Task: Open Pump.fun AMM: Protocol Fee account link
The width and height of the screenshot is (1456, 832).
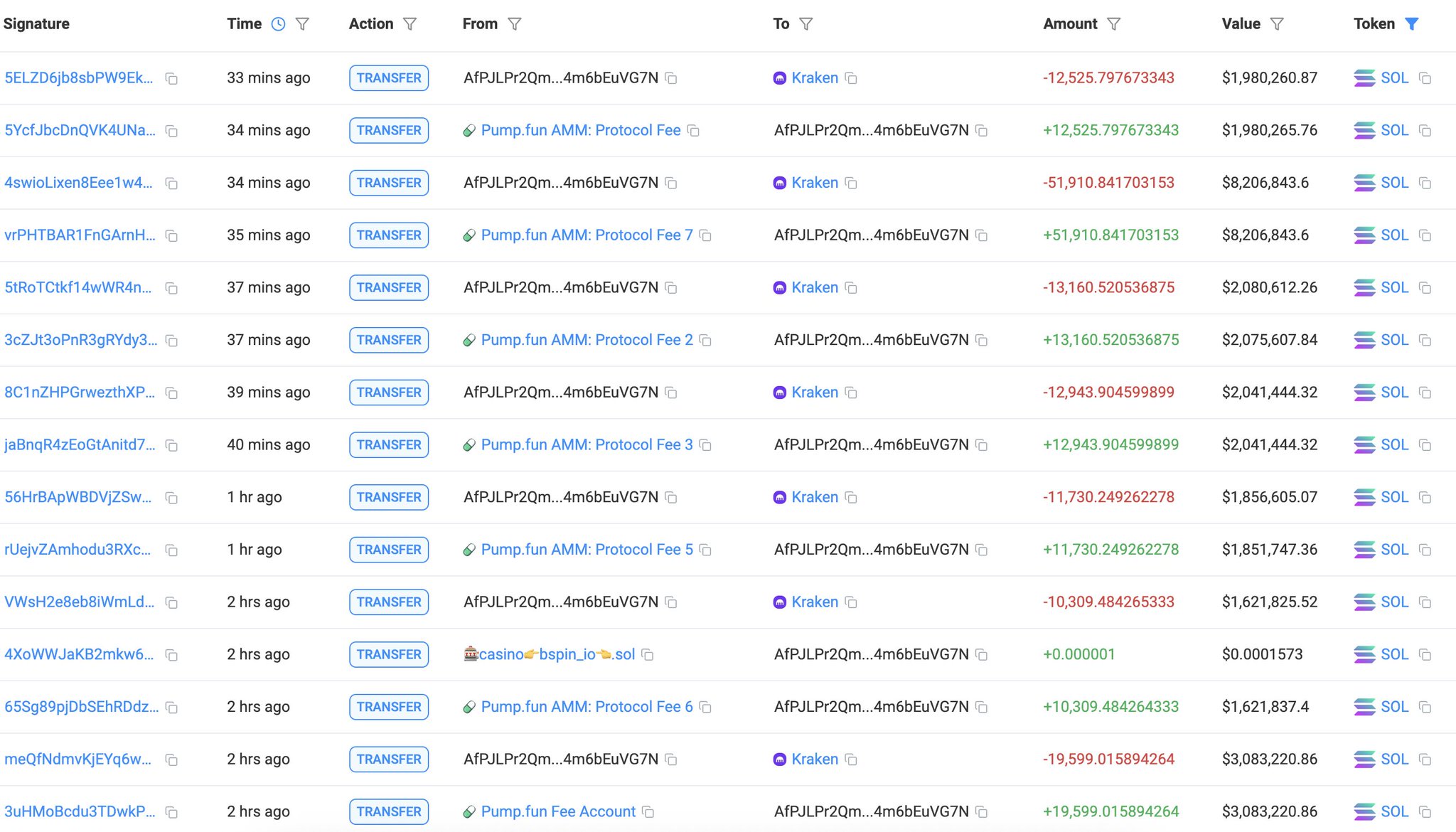Action: point(581,130)
